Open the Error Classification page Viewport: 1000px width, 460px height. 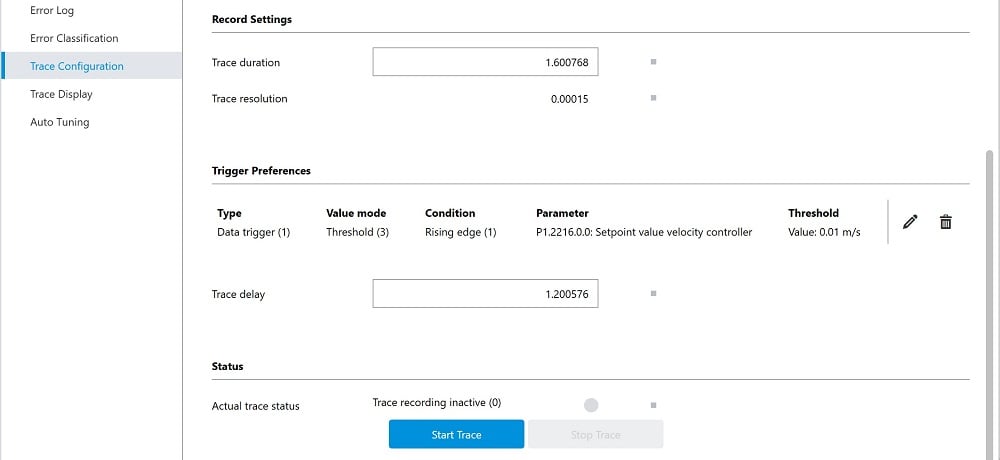pos(74,38)
